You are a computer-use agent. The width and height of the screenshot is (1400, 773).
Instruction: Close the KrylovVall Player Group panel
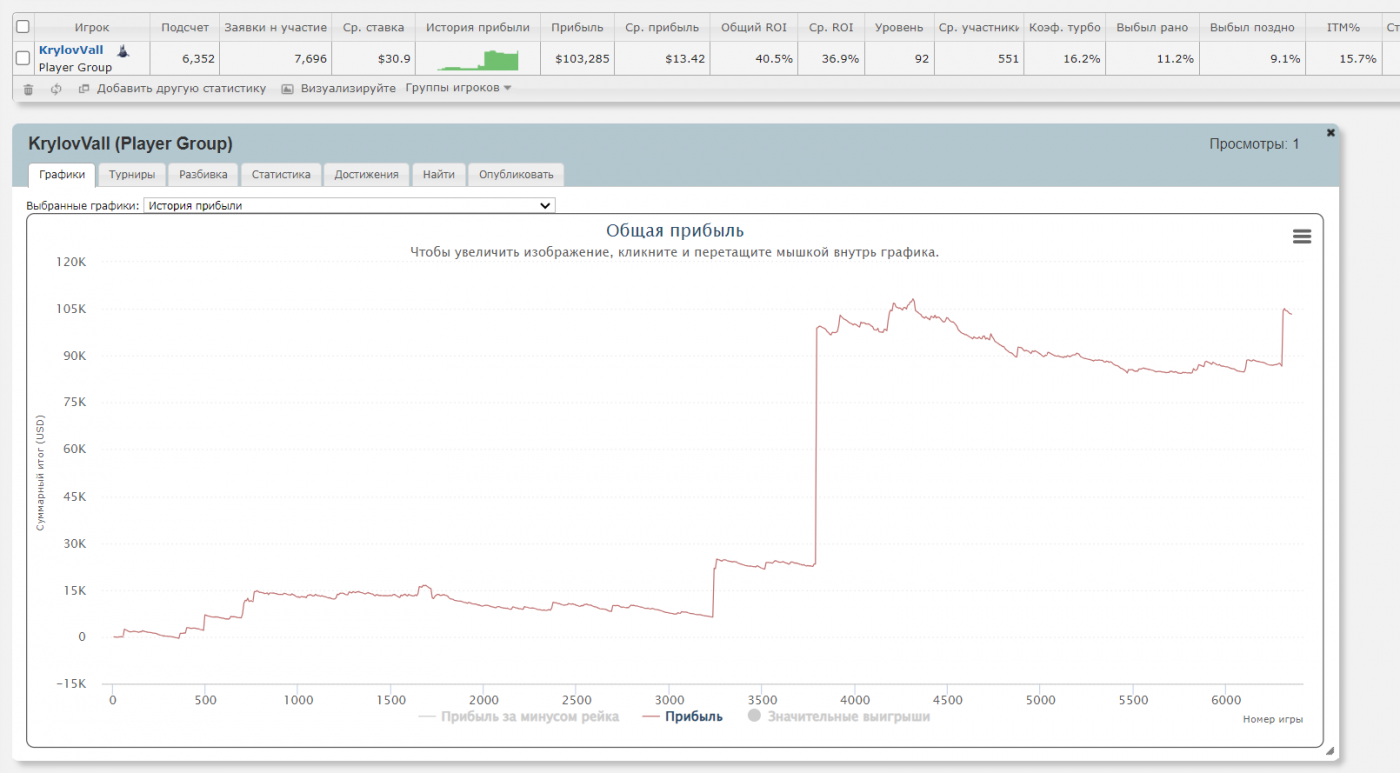coord(1330,132)
